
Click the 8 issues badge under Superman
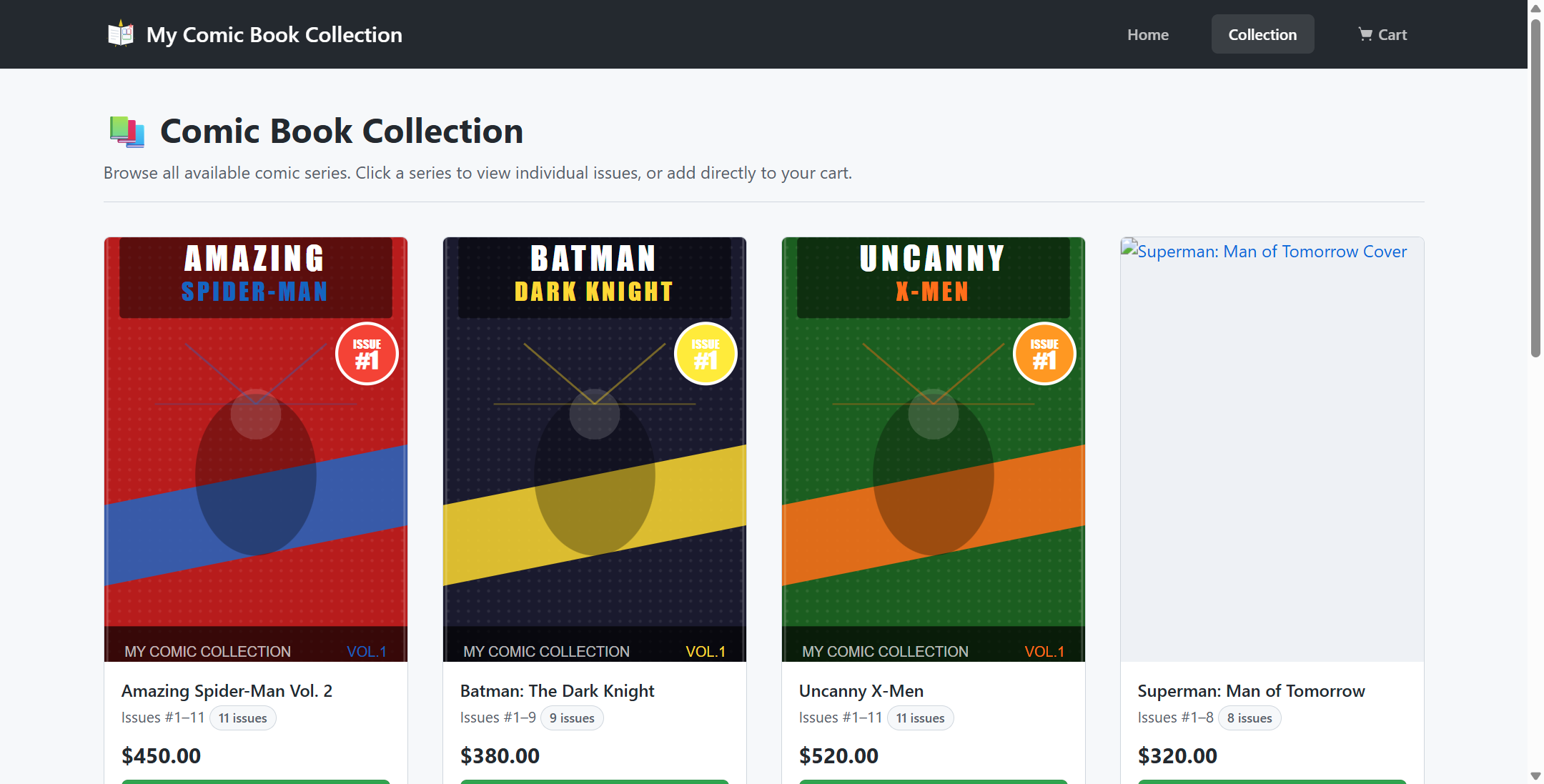1249,718
